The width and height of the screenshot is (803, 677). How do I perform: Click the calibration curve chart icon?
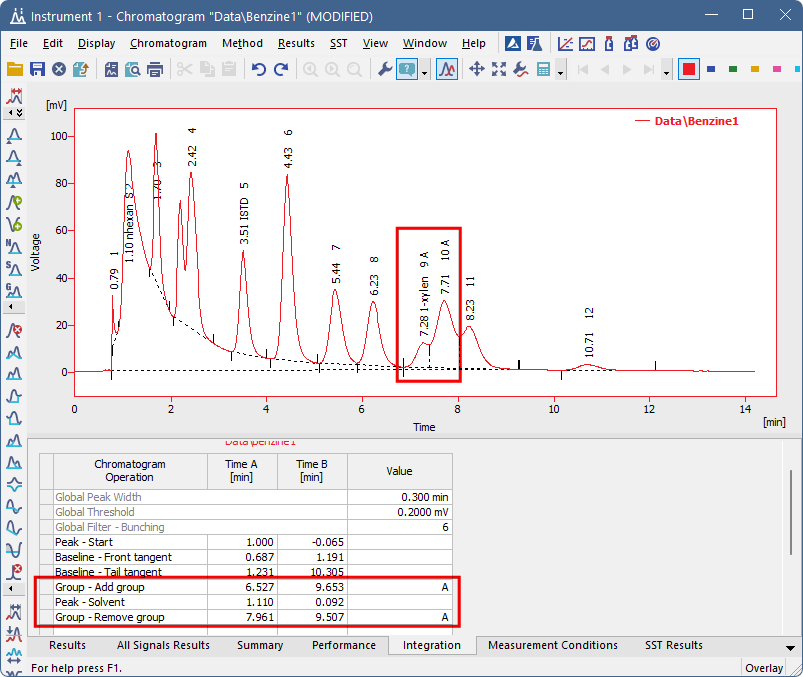587,44
